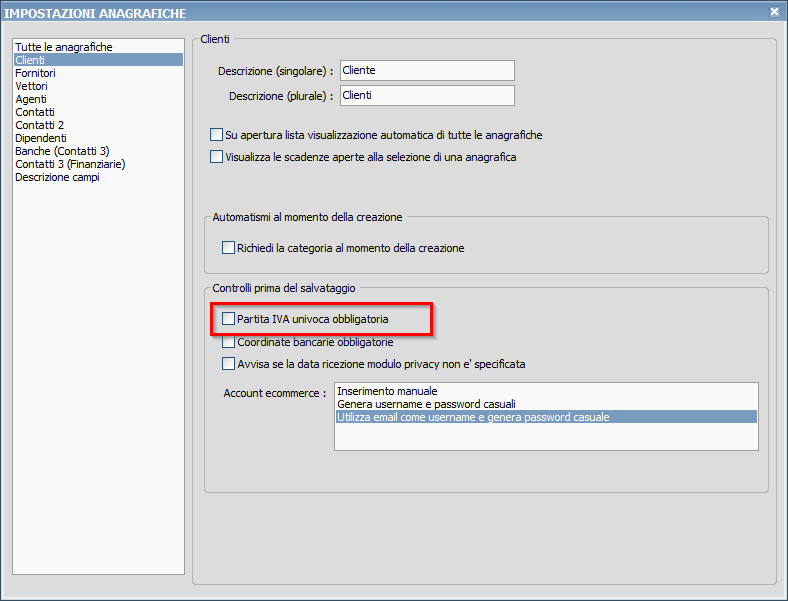
Task: Check 'Richiedi la categoria' at creation
Action: tap(228, 248)
